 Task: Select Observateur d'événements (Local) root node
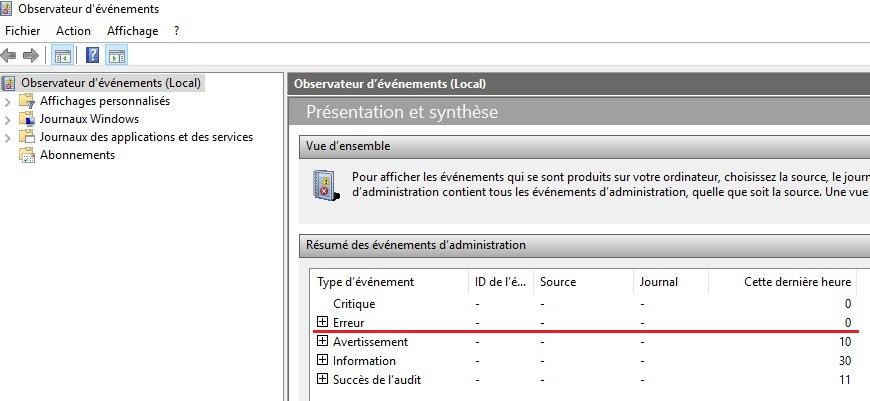pos(111,83)
